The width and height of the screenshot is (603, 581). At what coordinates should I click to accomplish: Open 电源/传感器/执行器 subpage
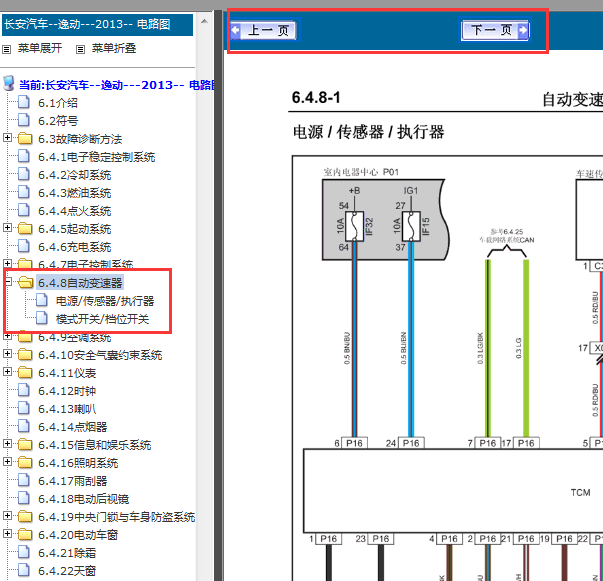(x=105, y=301)
